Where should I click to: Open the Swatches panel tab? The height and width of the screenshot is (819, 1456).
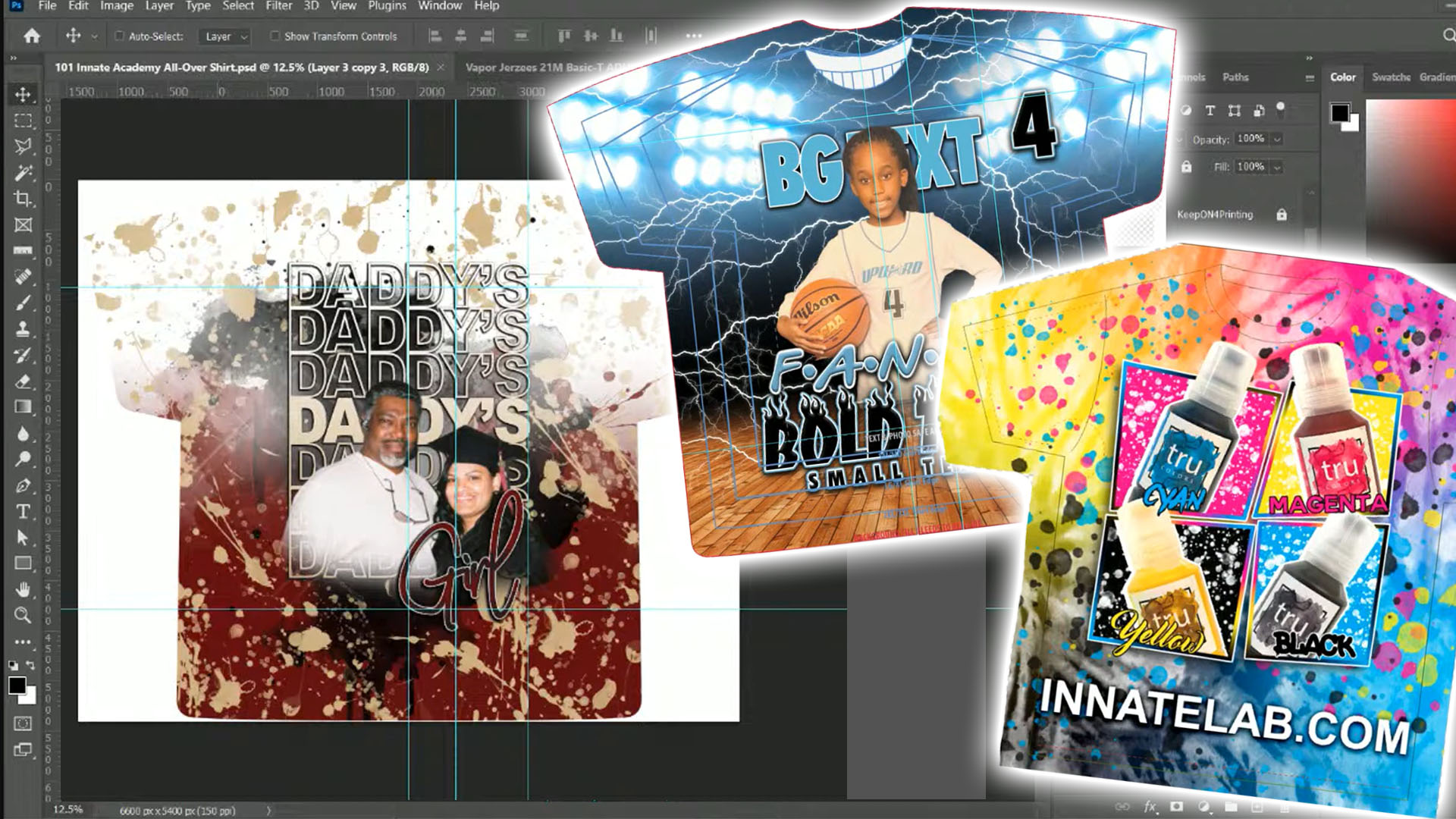pos(1390,77)
